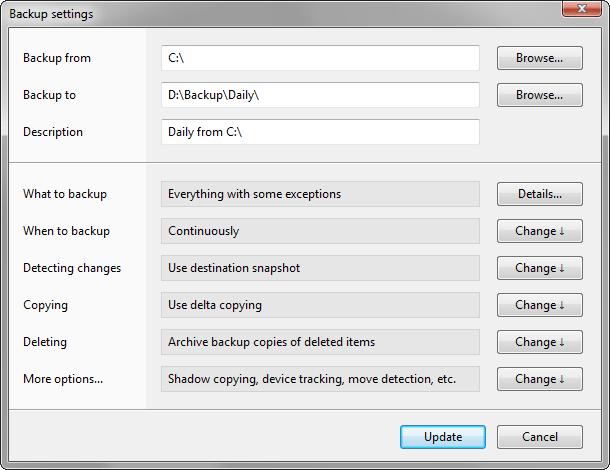Focus the Backup from path field
This screenshot has width=610, height=470.
320,58
